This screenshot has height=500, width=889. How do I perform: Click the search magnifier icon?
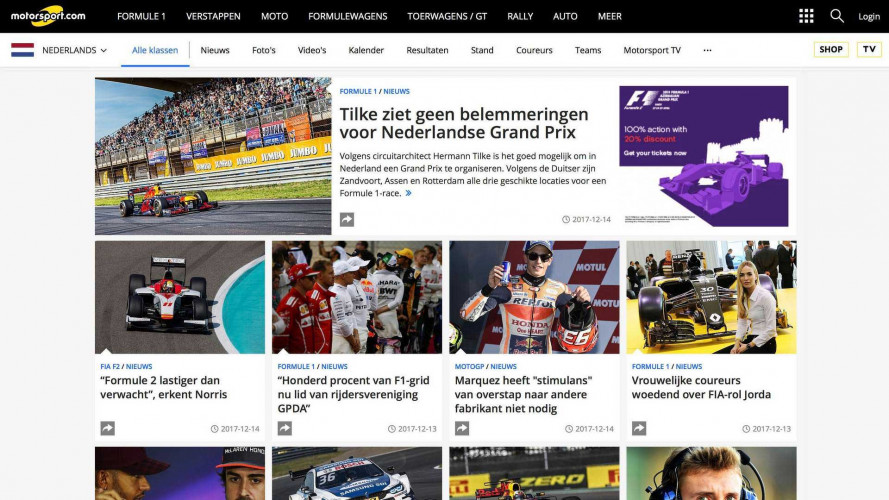pos(837,16)
